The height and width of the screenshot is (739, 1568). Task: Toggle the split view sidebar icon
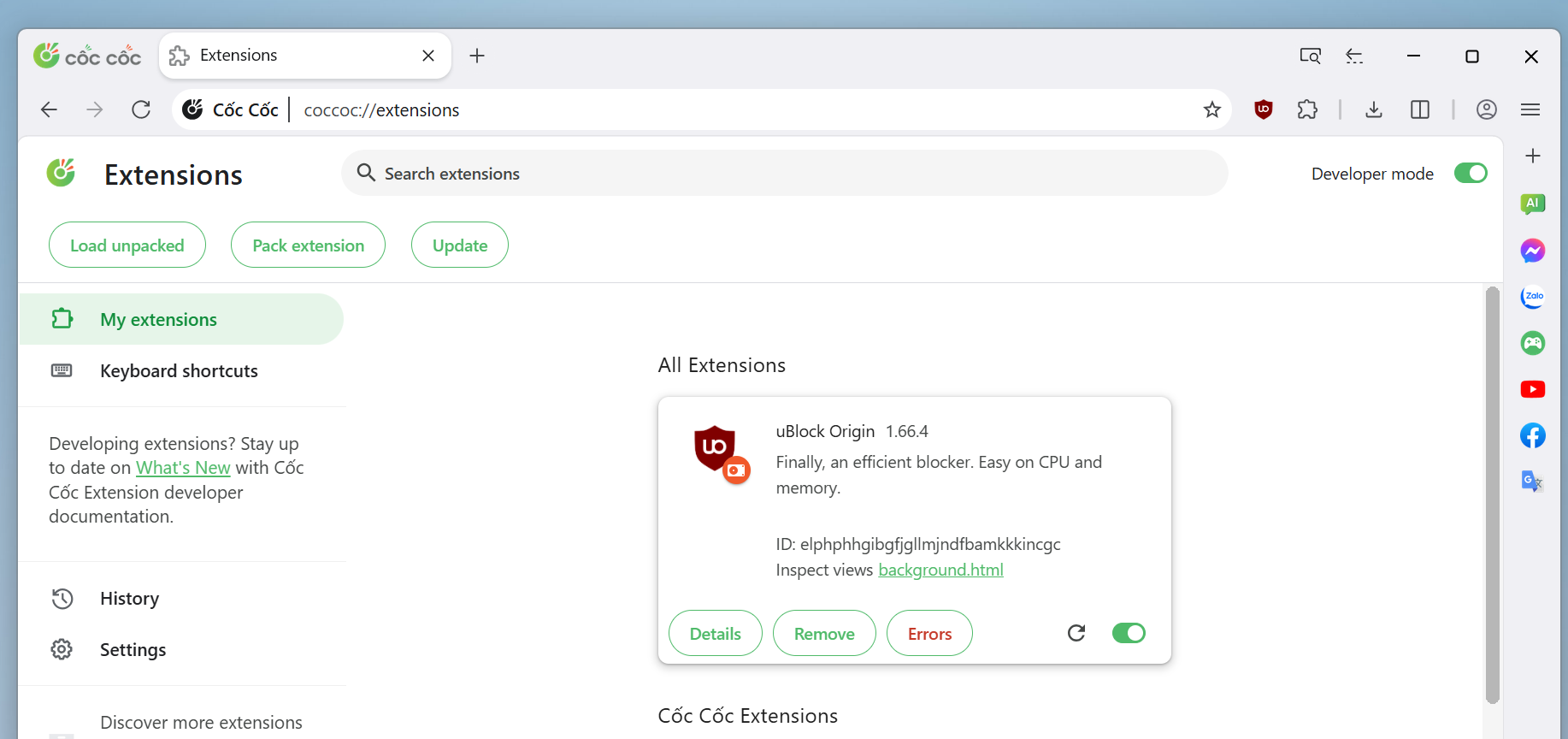point(1420,109)
